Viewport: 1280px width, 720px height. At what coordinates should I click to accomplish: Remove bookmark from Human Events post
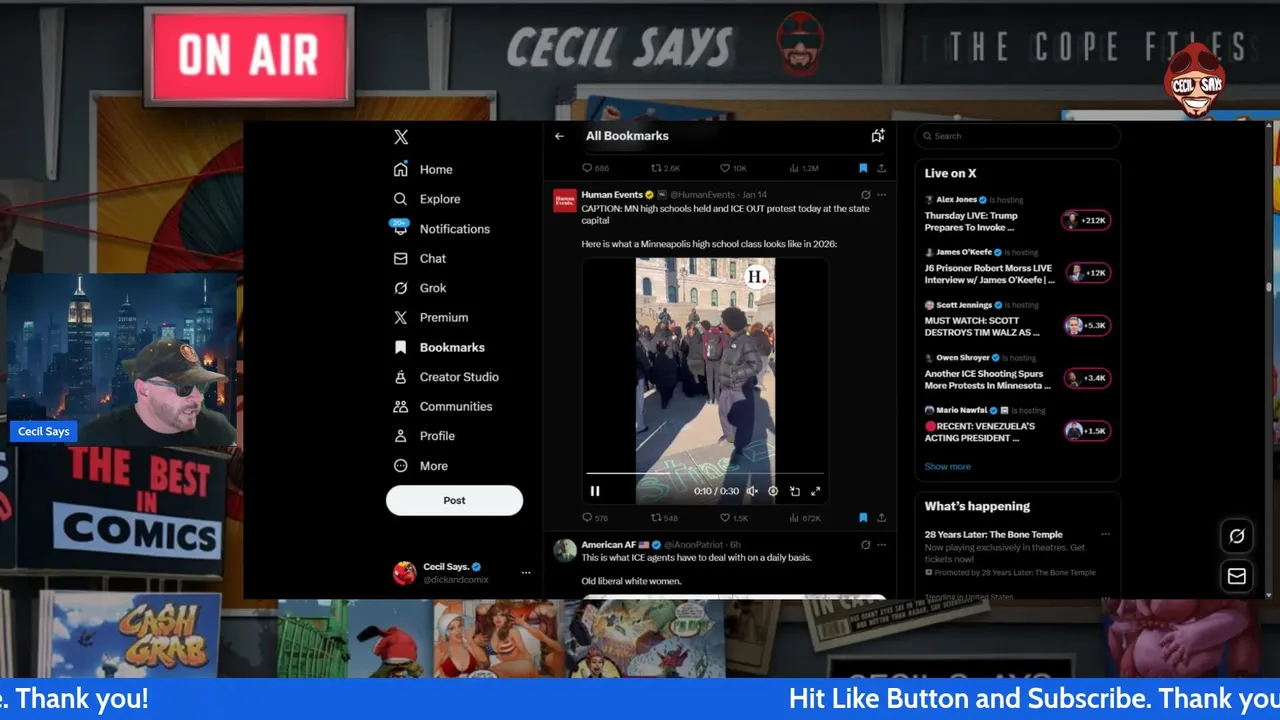(863, 518)
